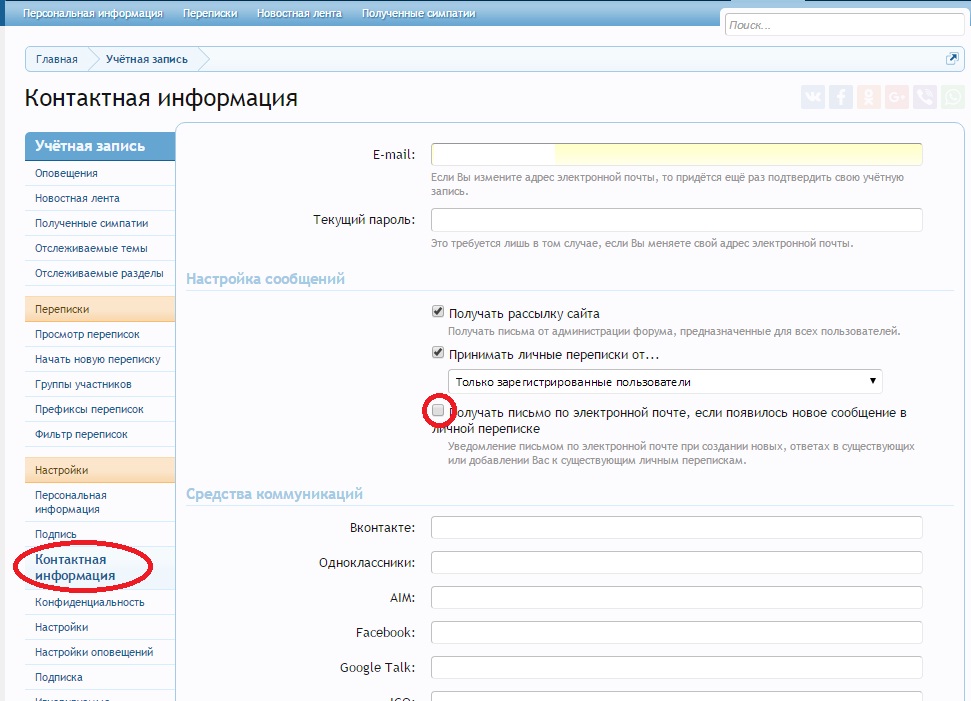Click the Google Talk input field
Screen dimensions: 971x701
pos(676,668)
